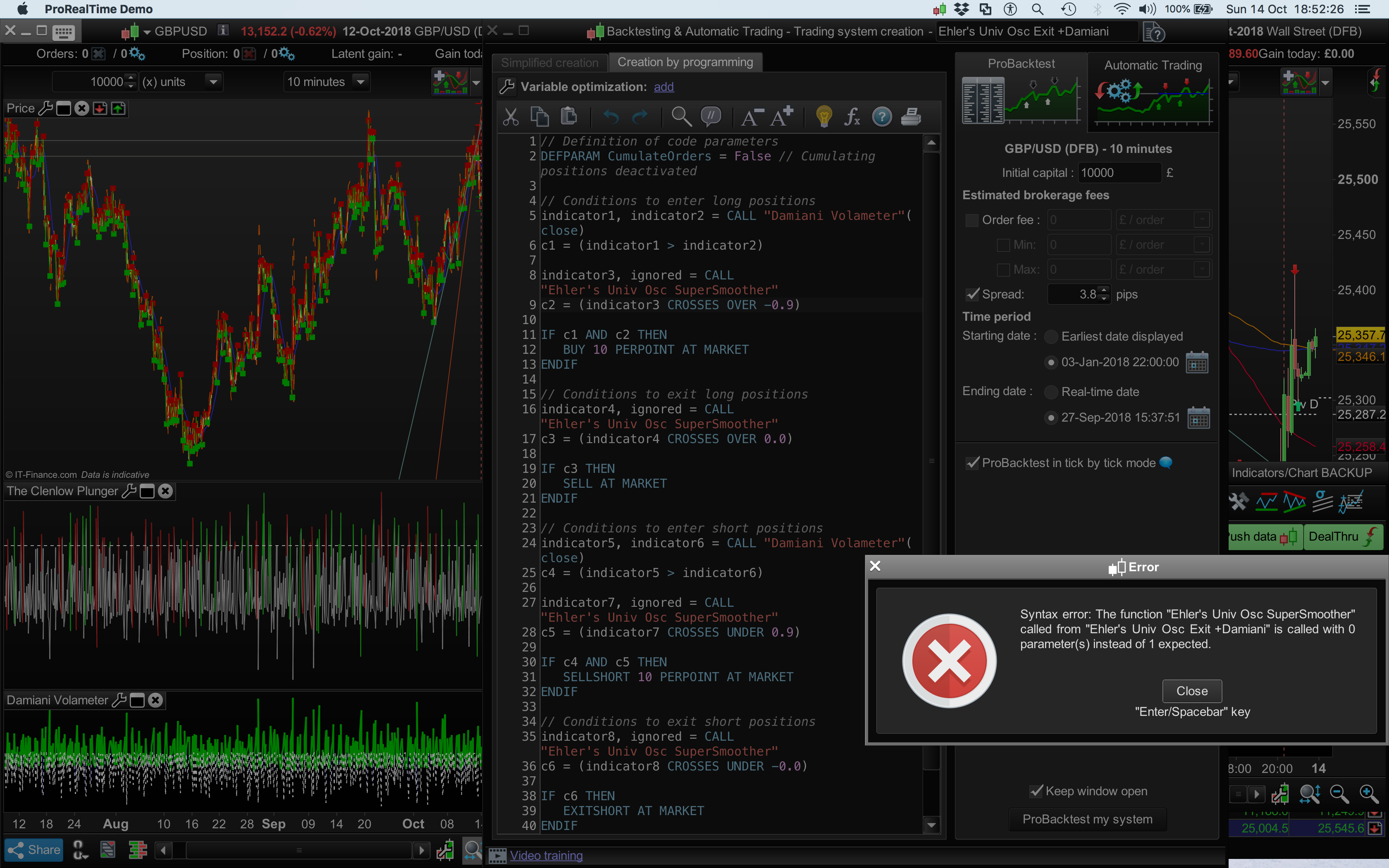Disable ProBacktest in tick by tick mode
The height and width of the screenshot is (868, 1389).
pos(972,463)
